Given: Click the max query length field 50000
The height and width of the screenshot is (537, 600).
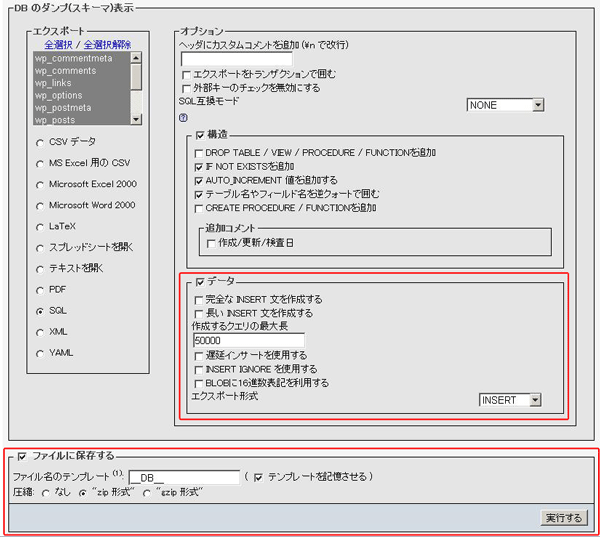Looking at the screenshot, I should tap(249, 340).
